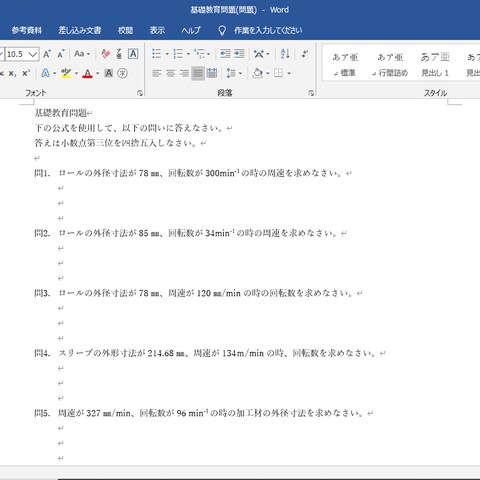Expand shading color dropdown arrow
Image resolution: width=480 pixels, height=480 pixels.
(x=267, y=73)
